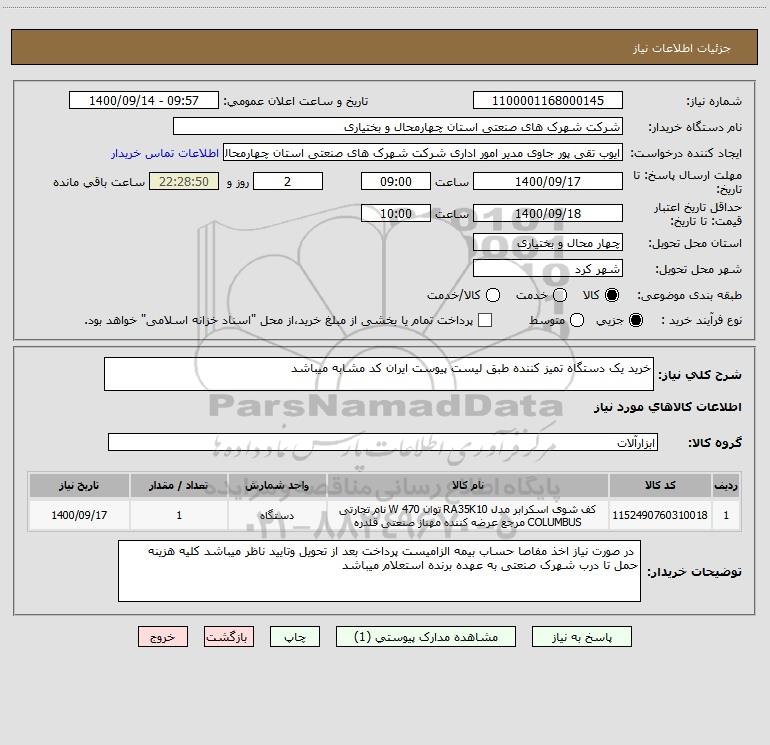Click need number field 1100001168000145
770x745 pixels.
tap(548, 101)
